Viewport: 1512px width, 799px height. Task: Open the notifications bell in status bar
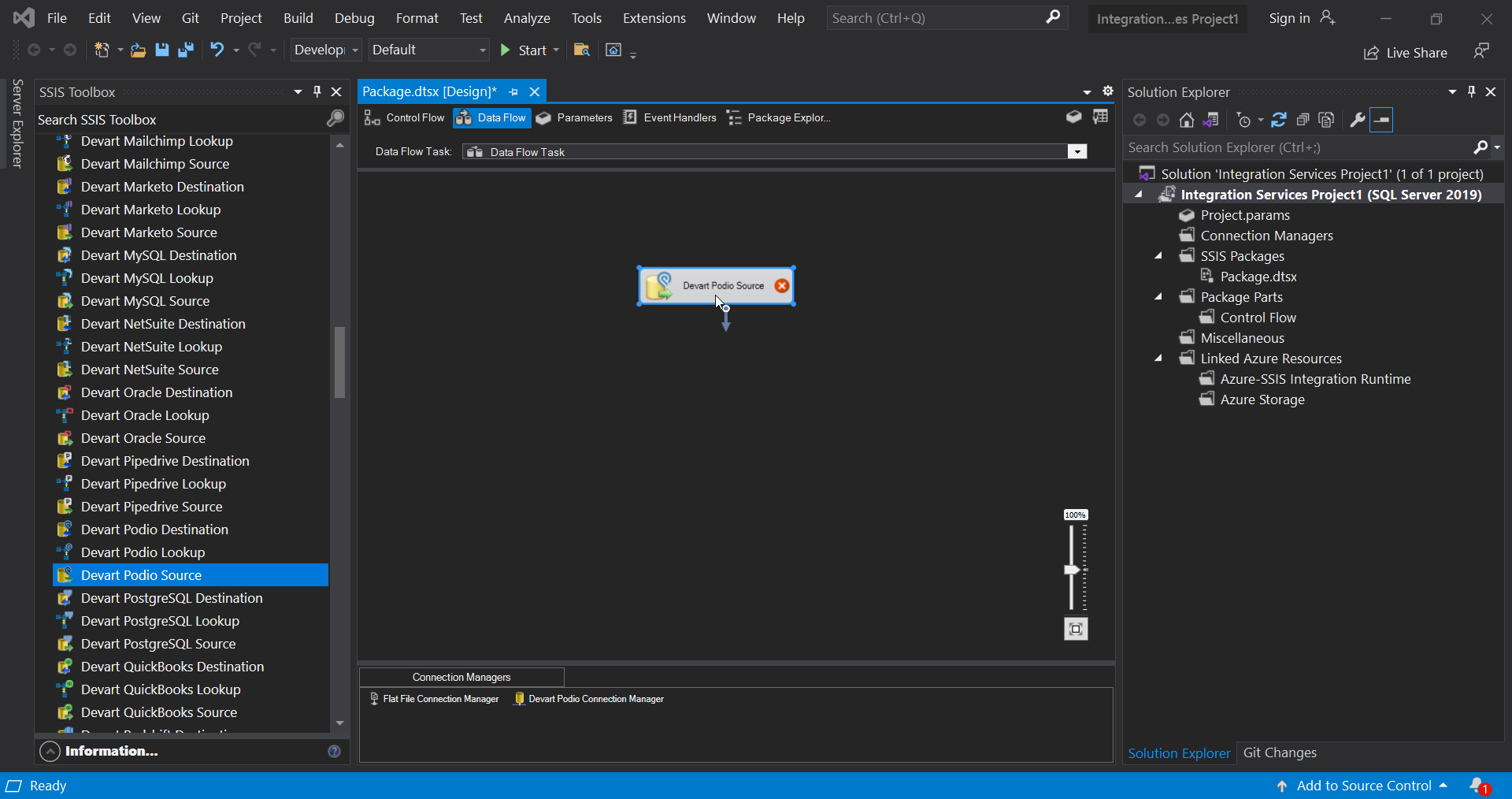[1478, 786]
